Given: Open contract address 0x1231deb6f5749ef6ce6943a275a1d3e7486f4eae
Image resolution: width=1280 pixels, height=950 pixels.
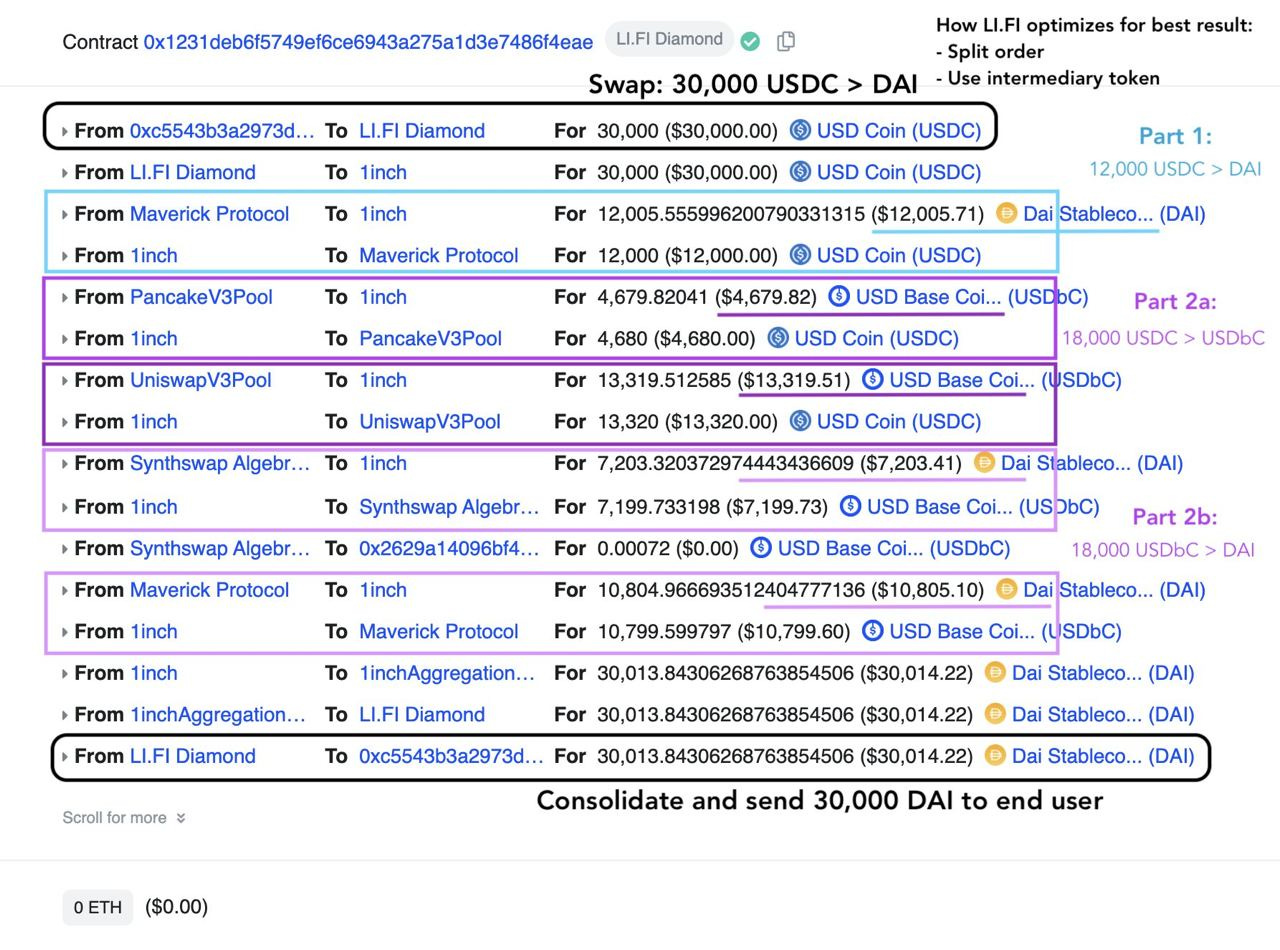Looking at the screenshot, I should [368, 42].
